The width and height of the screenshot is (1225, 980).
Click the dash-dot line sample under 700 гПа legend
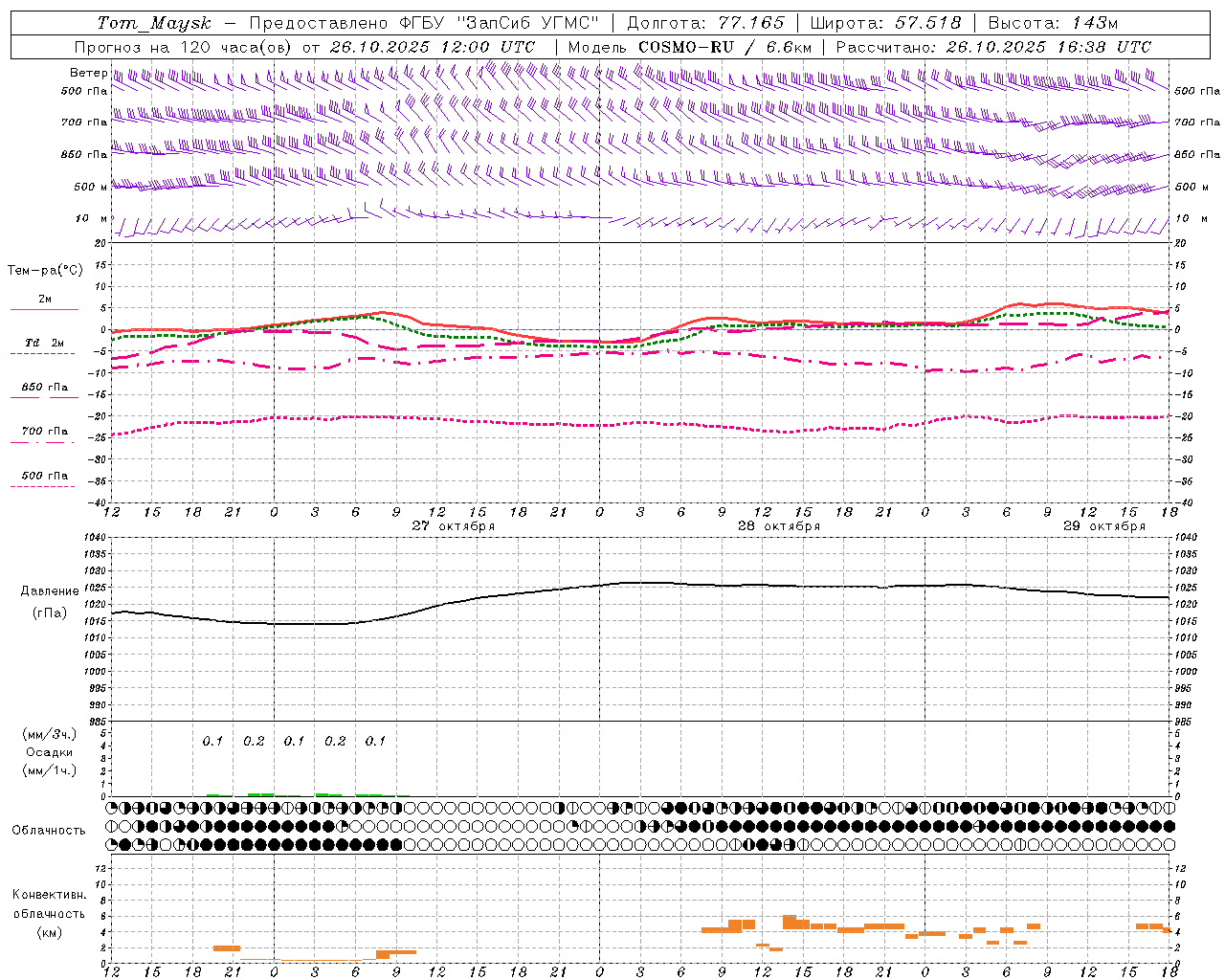pyautogui.click(x=42, y=442)
